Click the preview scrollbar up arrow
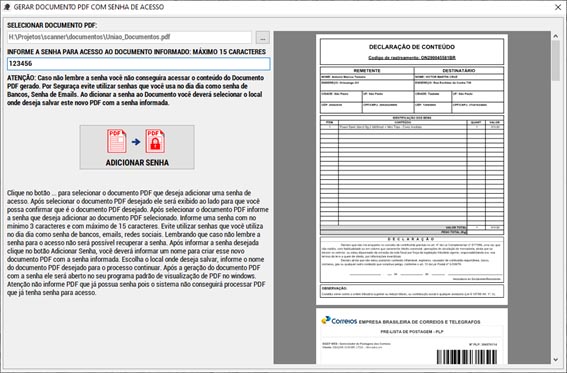Screen dimensions: 567x373 (555, 36)
